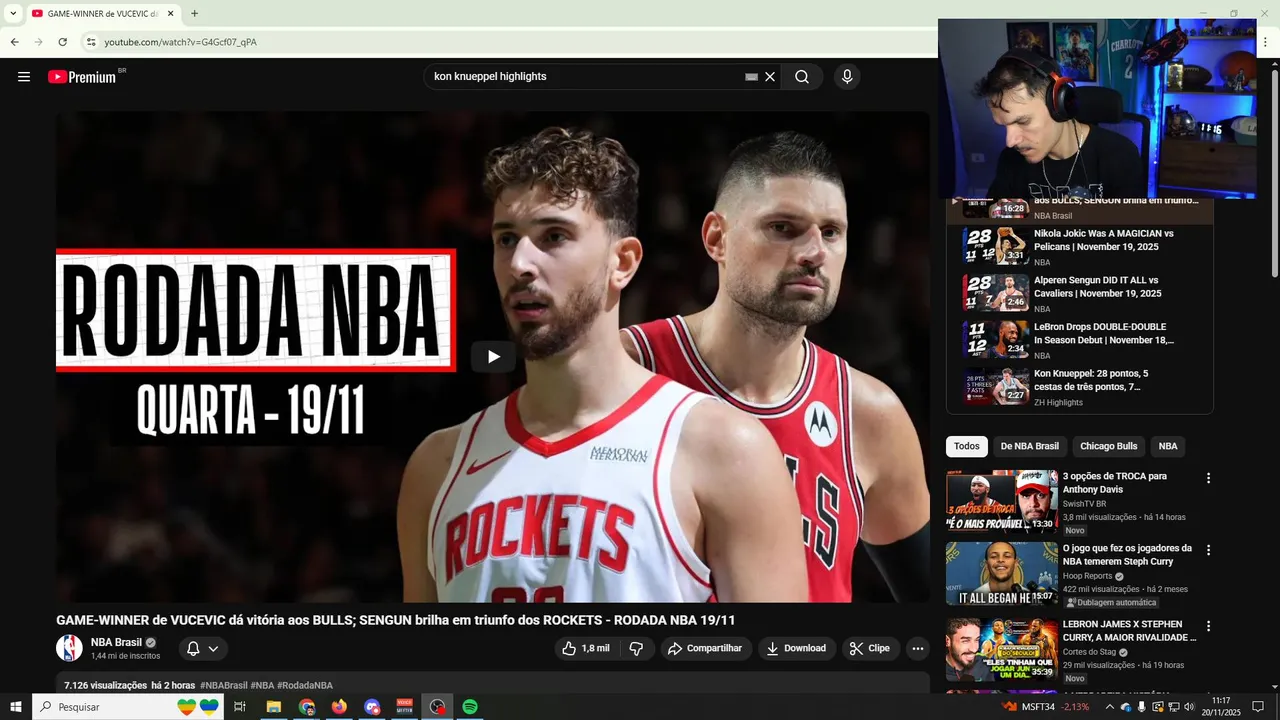Open options for 'O jogo que fez' video
The height and width of the screenshot is (720, 1280).
pyautogui.click(x=1208, y=550)
